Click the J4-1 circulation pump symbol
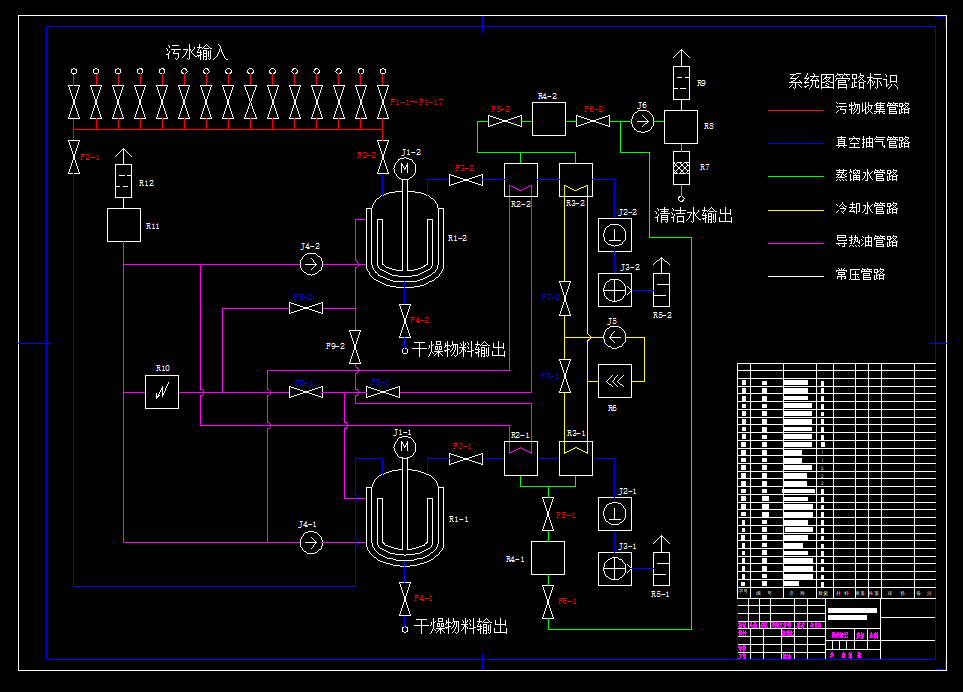Image resolution: width=963 pixels, height=692 pixels. coord(311,541)
